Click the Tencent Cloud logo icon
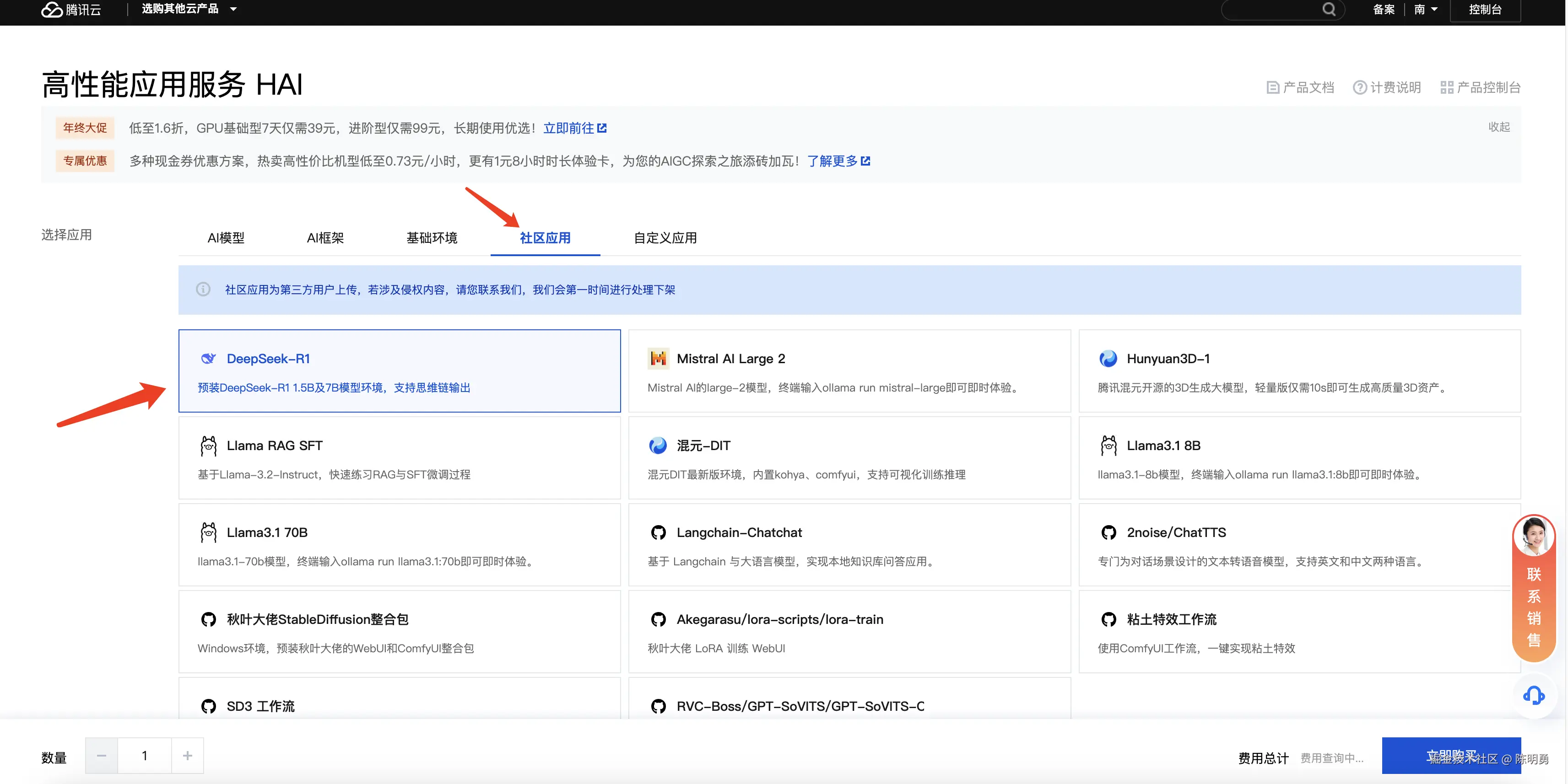The height and width of the screenshot is (784, 1568). tap(52, 9)
